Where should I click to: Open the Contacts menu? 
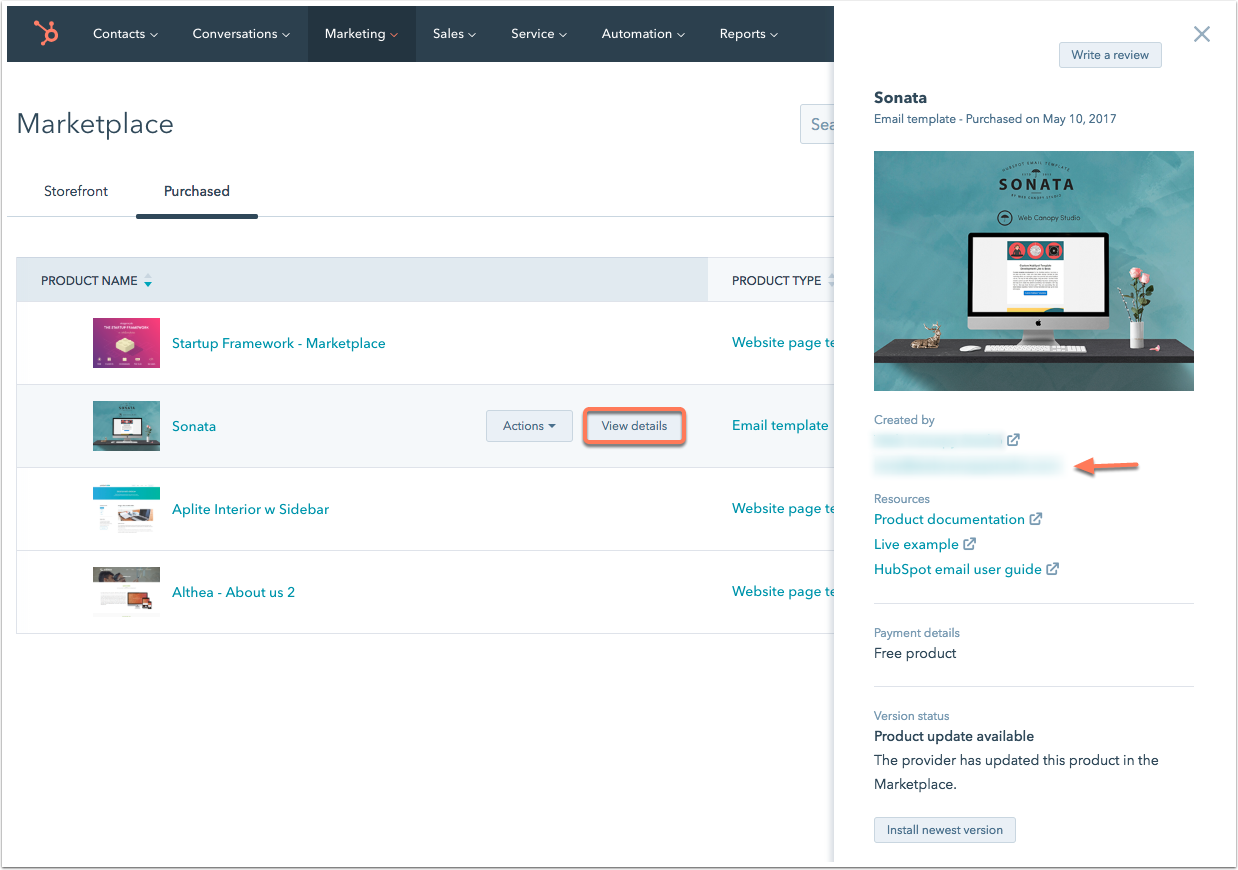point(125,34)
